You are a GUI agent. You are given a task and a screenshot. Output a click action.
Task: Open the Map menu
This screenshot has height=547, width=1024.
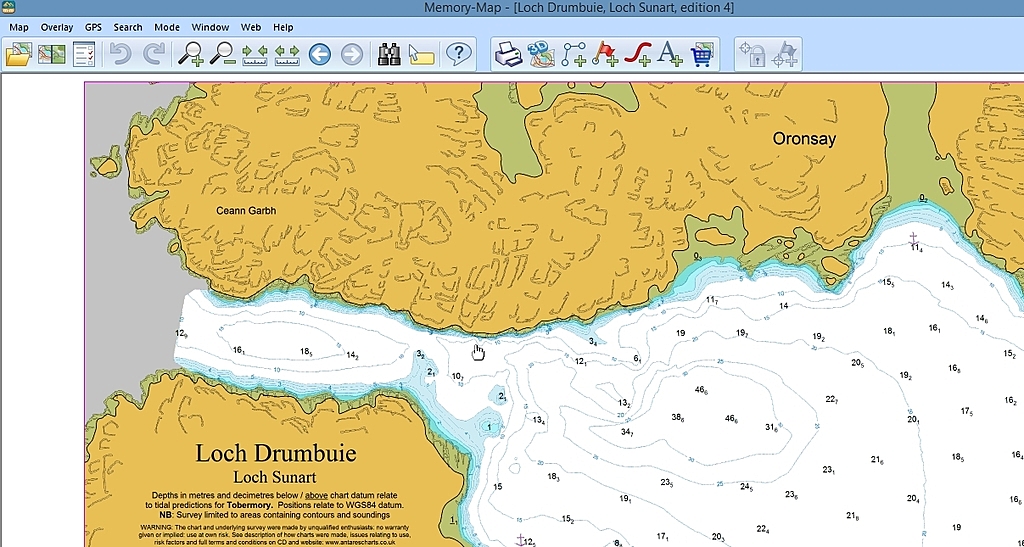coord(18,27)
